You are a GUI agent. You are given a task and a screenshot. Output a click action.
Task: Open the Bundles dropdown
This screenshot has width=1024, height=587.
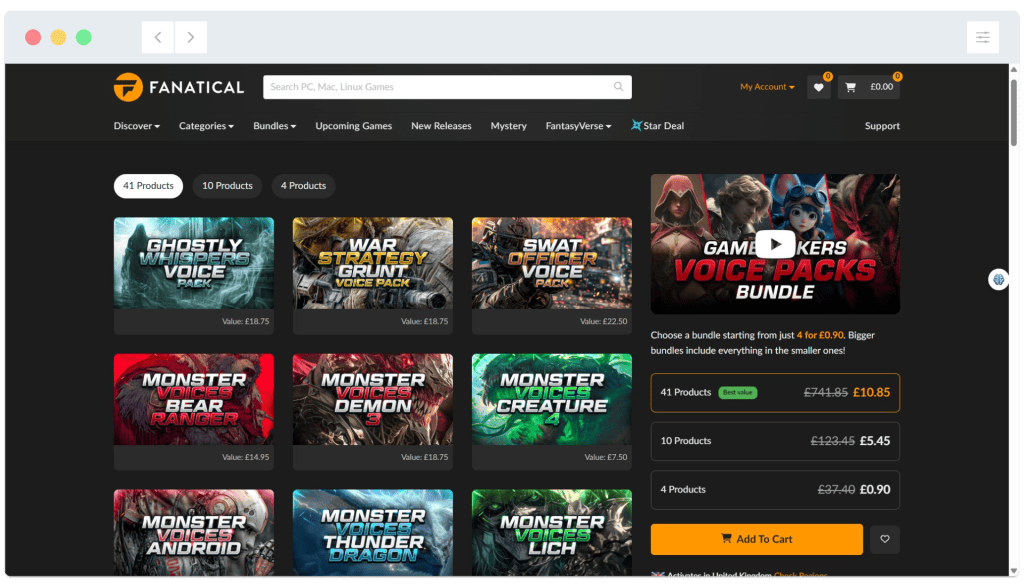[274, 126]
